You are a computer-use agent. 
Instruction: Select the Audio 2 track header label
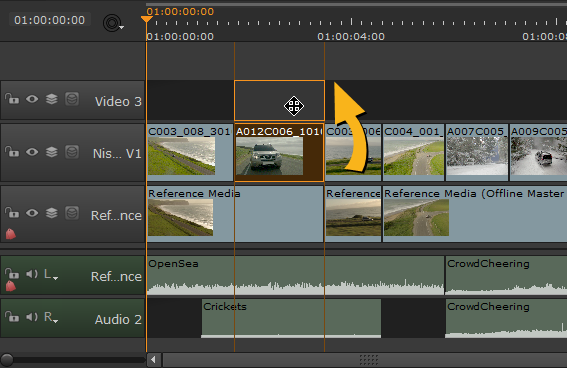coord(118,320)
